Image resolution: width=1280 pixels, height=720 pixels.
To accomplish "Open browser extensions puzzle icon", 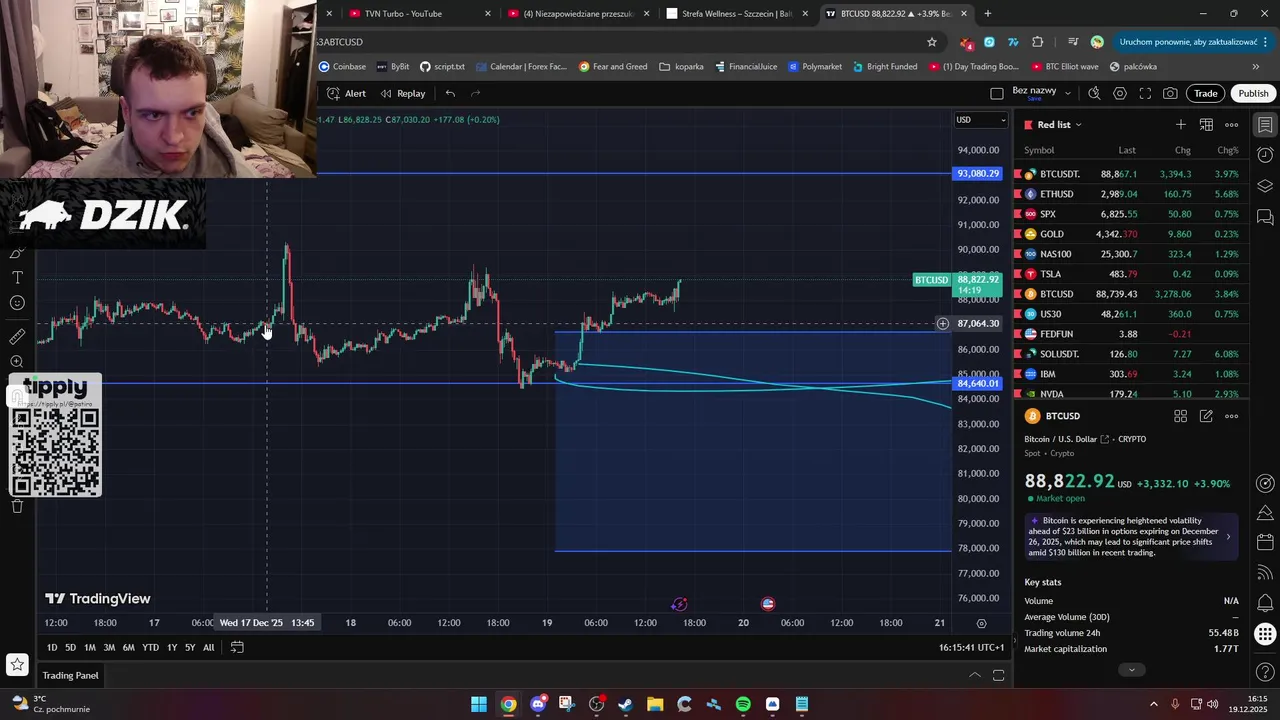I will [x=1037, y=42].
